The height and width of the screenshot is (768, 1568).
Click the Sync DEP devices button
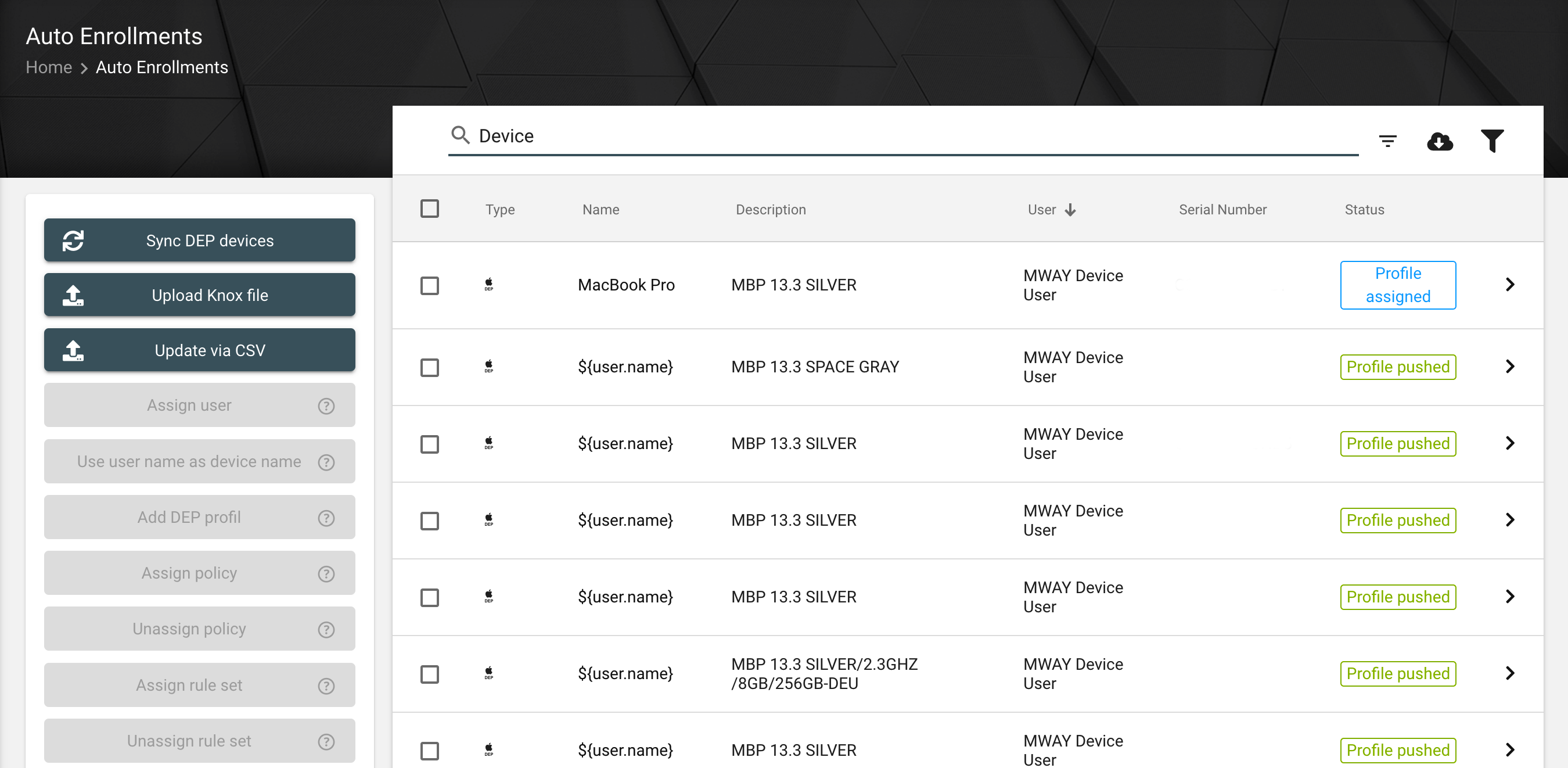200,241
